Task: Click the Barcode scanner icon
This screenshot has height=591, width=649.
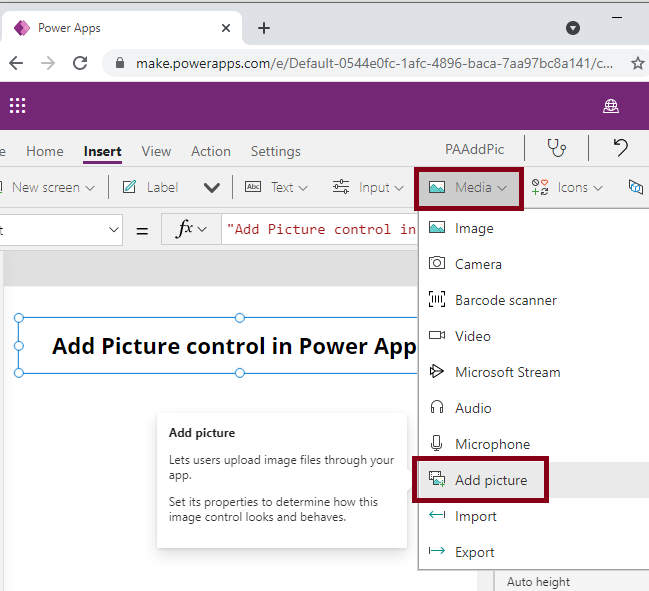Action: 437,299
